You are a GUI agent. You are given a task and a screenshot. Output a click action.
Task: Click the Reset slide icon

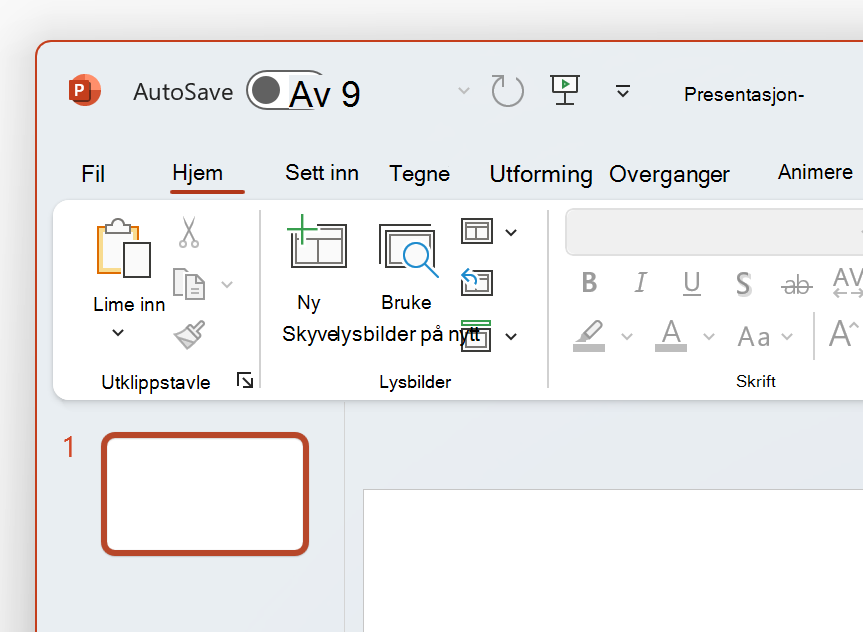[477, 282]
